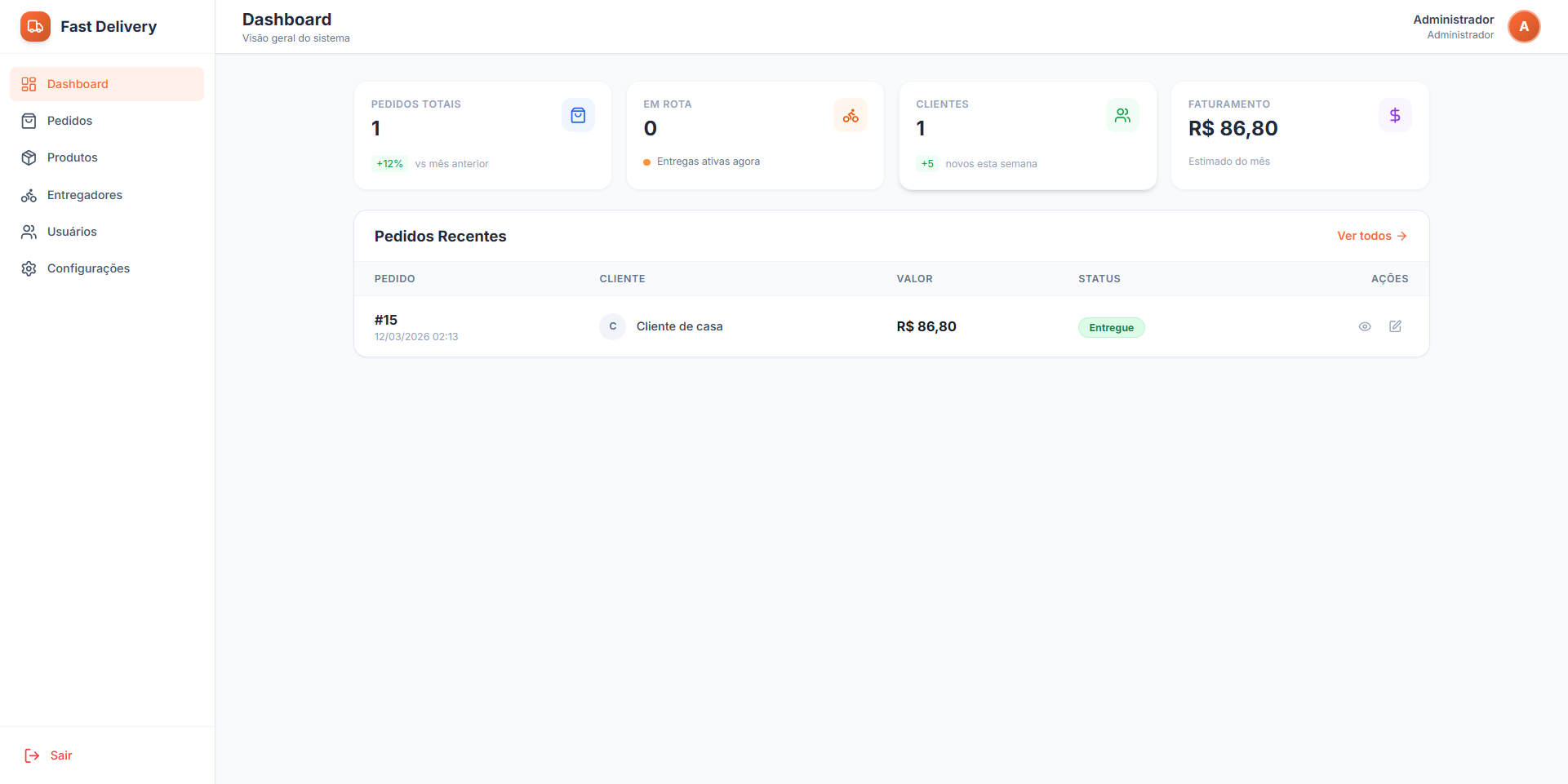Viewport: 1568px width, 784px height.
Task: Click the Entregue status badge
Action: [x=1111, y=328]
